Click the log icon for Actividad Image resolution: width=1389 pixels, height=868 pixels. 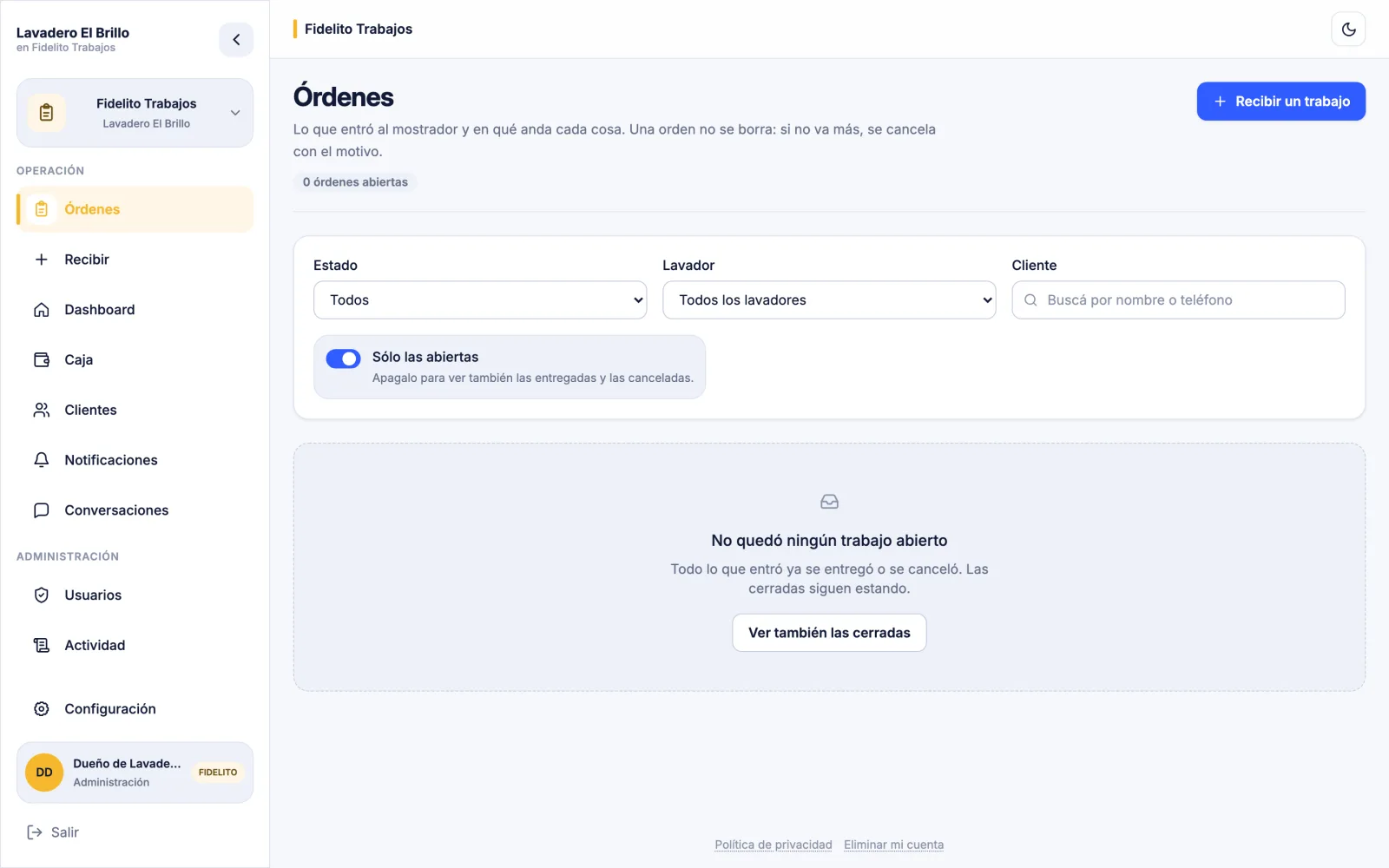pos(42,645)
